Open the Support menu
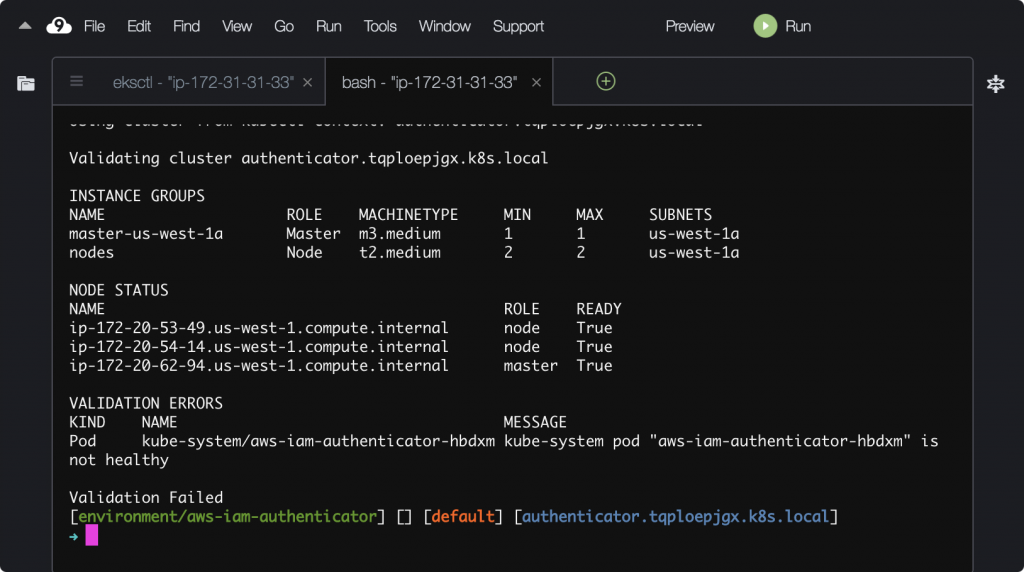Screen dimensions: 1024x572 click(x=518, y=26)
